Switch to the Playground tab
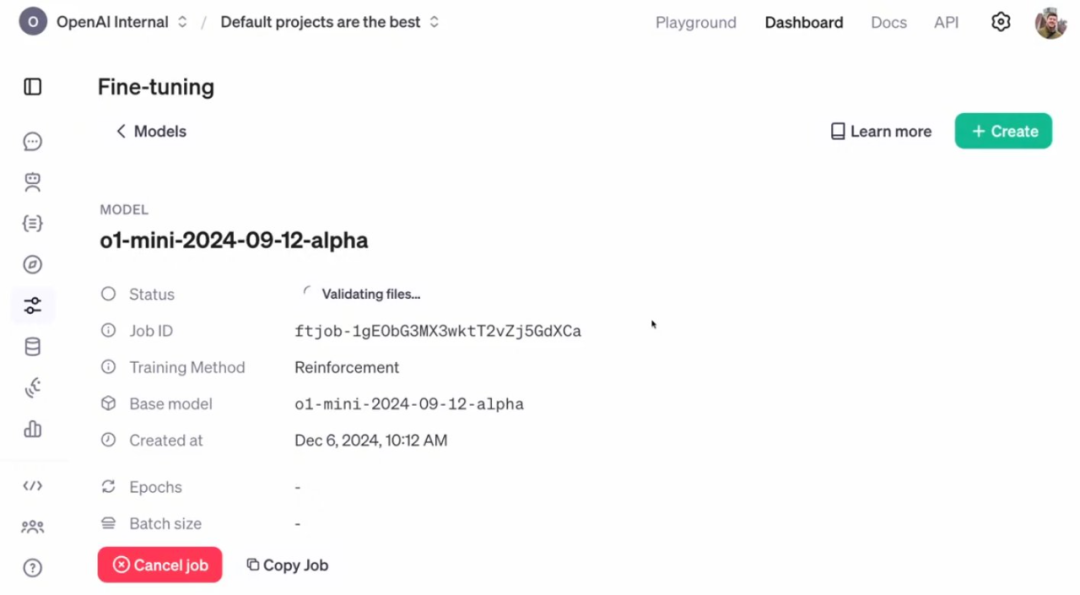Screen dimensions: 1080x595 pyautogui.click(x=696, y=23)
